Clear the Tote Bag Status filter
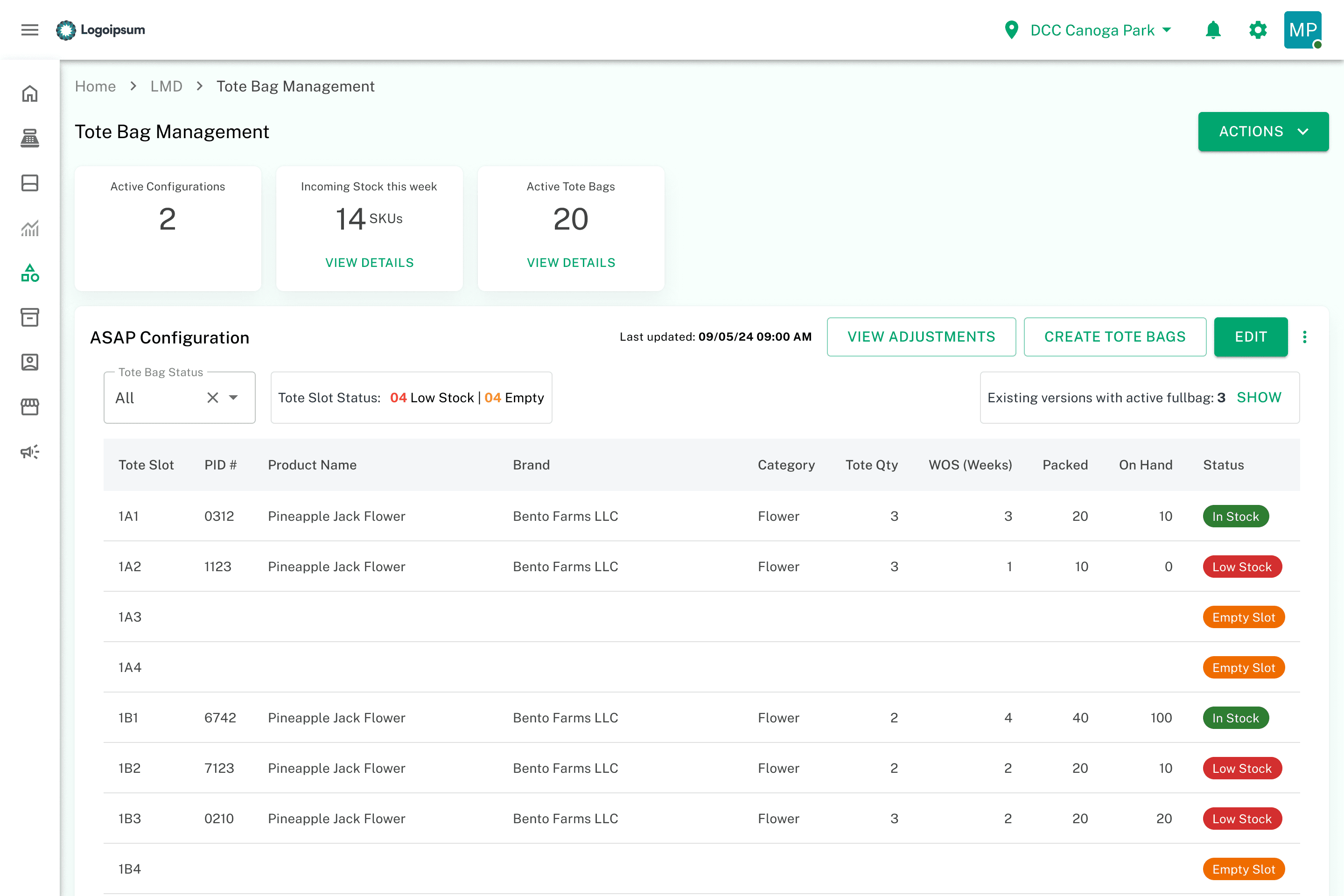Screen dimensions: 1344x896 click(x=213, y=398)
